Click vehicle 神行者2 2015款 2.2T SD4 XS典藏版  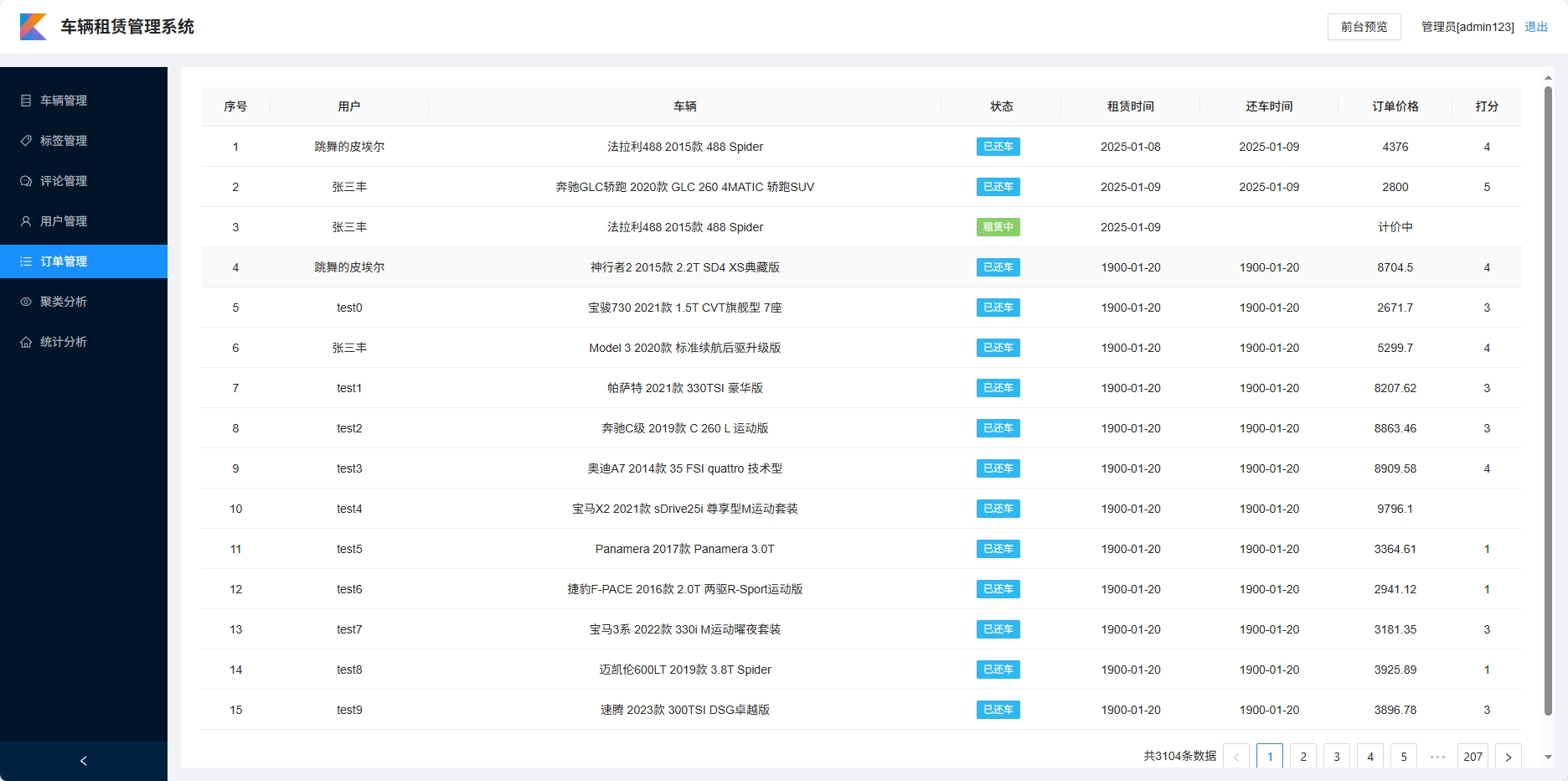click(x=685, y=267)
